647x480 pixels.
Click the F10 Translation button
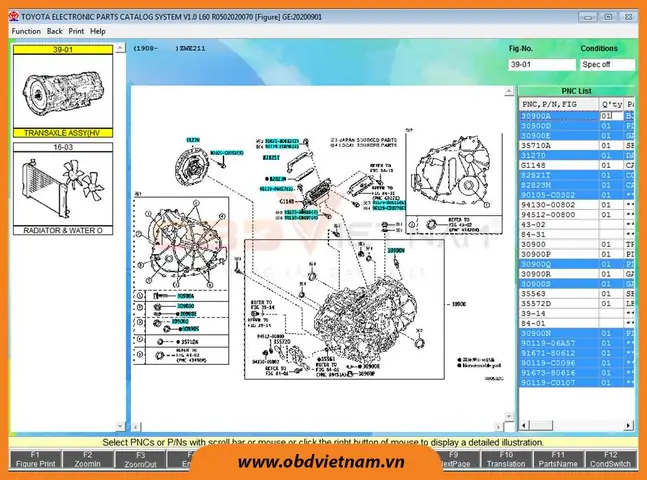(506, 459)
